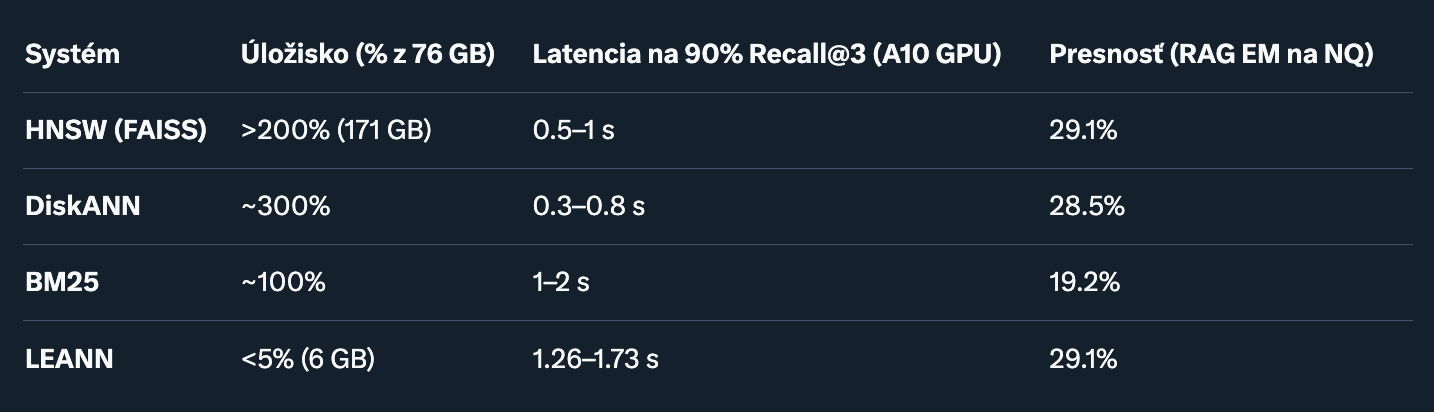Click the "BM25" row label
The image size is (1434, 412).
tap(62, 282)
